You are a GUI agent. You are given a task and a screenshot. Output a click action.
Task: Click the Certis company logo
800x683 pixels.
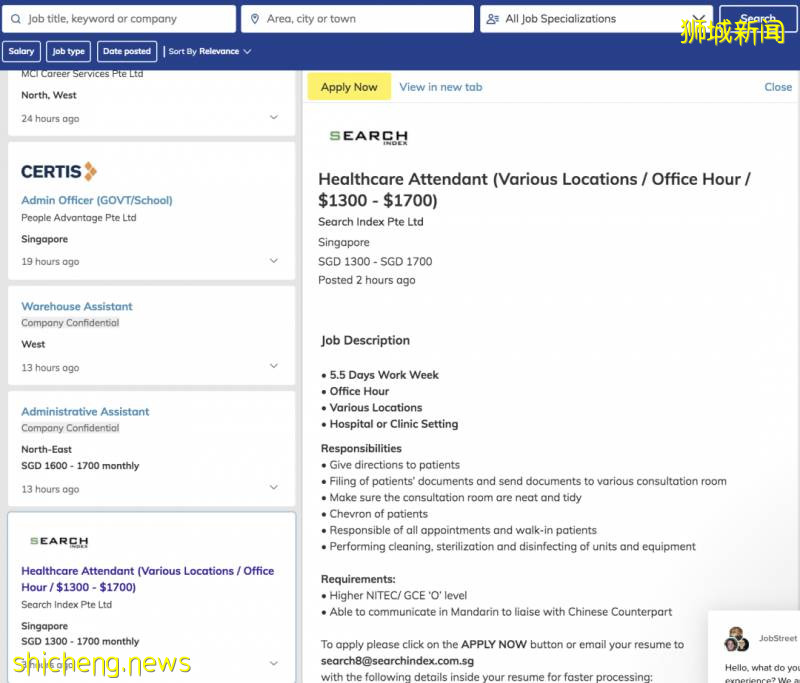tap(59, 172)
